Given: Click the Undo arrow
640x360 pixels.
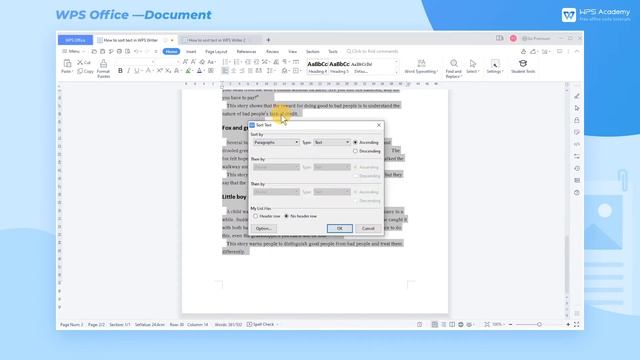Looking at the screenshot, I should 136,51.
